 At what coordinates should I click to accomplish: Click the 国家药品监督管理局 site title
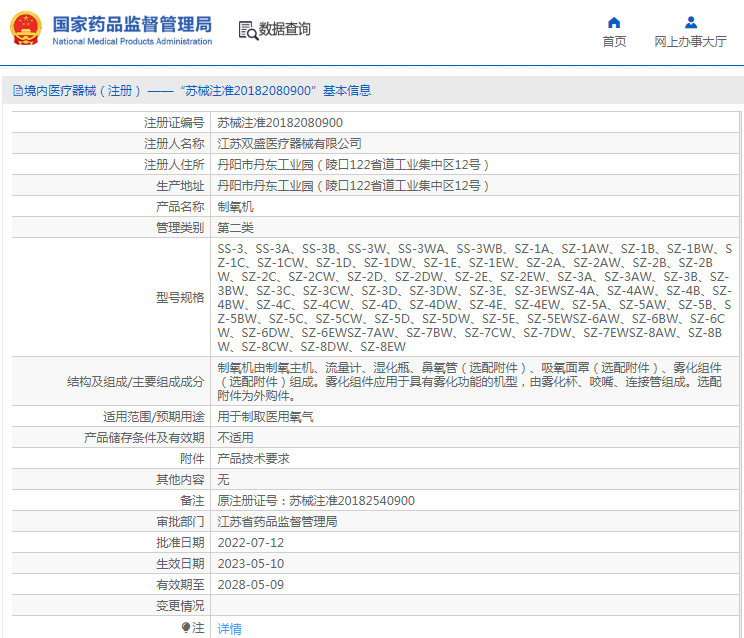click(131, 23)
